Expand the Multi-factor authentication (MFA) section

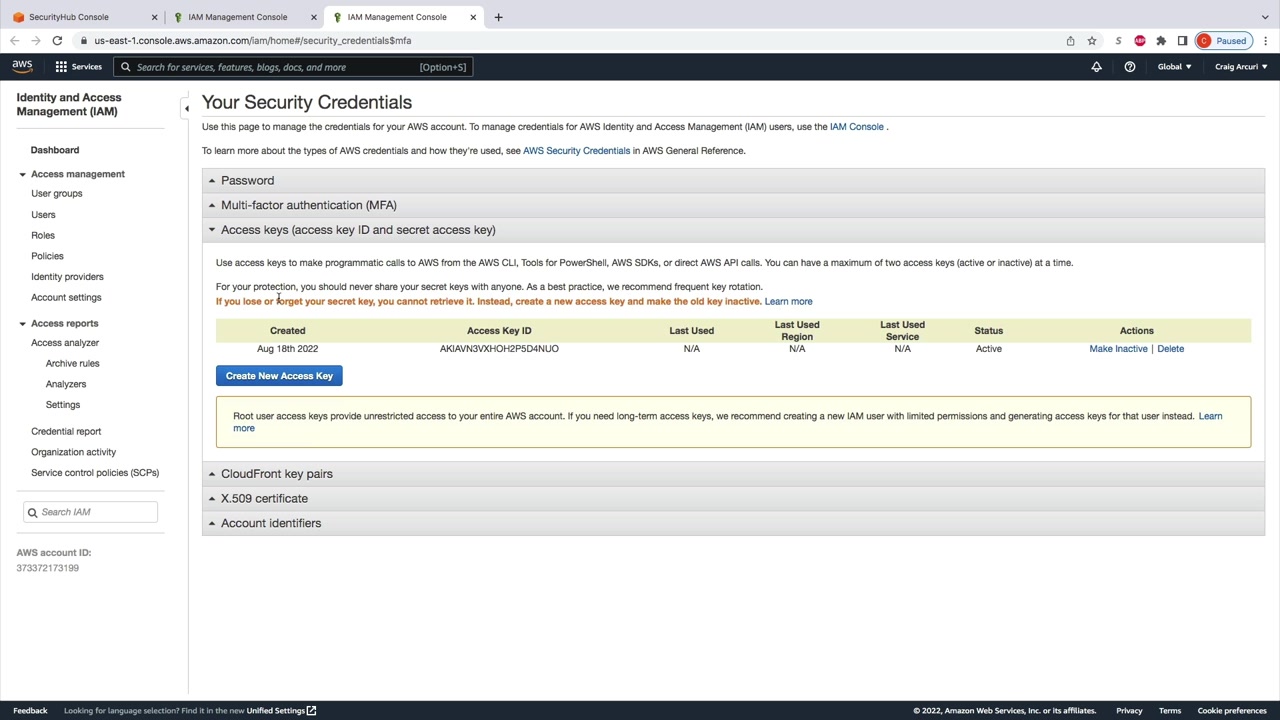pos(733,205)
